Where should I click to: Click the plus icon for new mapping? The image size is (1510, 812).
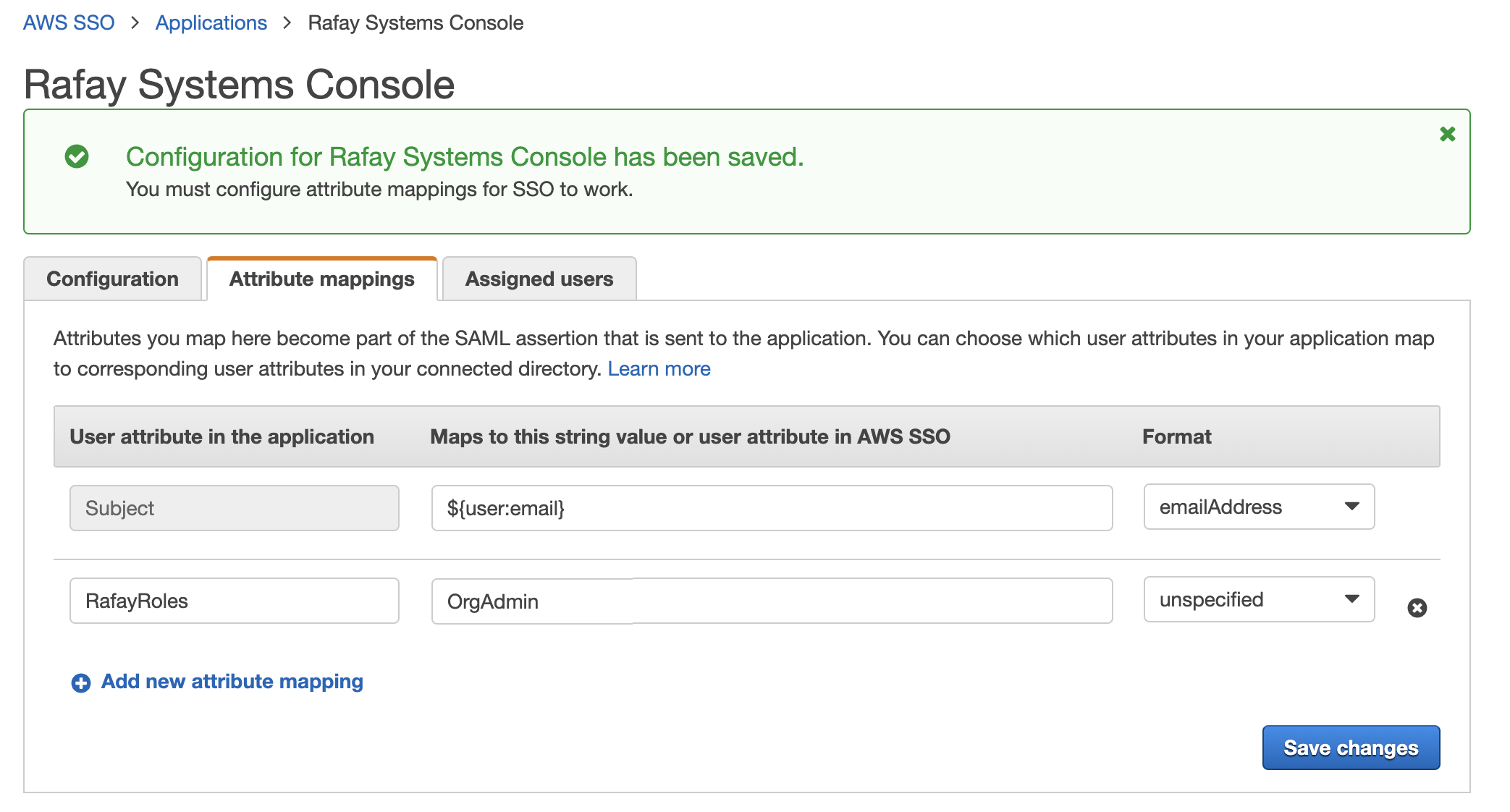[x=81, y=682]
